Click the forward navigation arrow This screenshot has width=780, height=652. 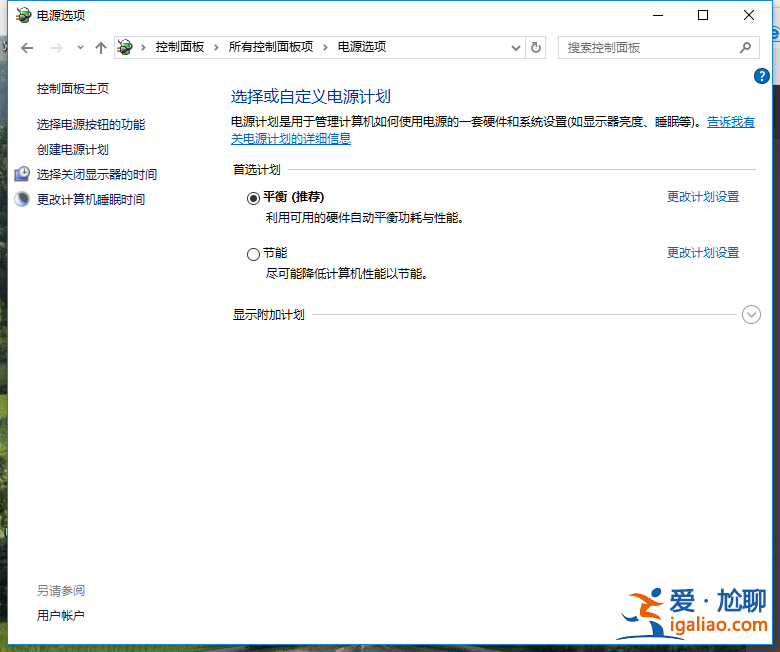[x=57, y=48]
